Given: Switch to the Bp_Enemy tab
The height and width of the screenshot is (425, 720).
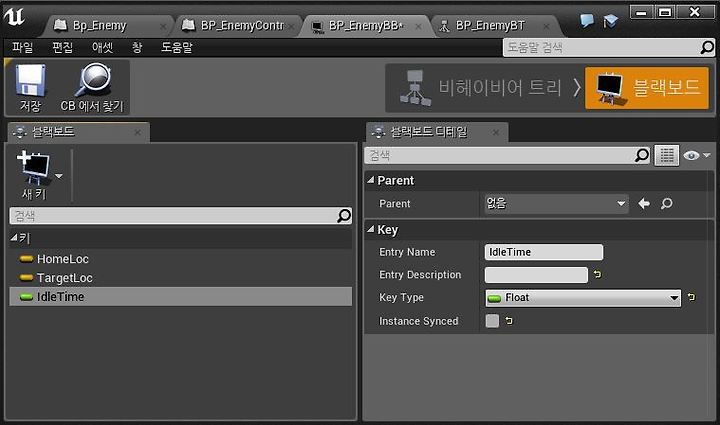Looking at the screenshot, I should (107, 26).
